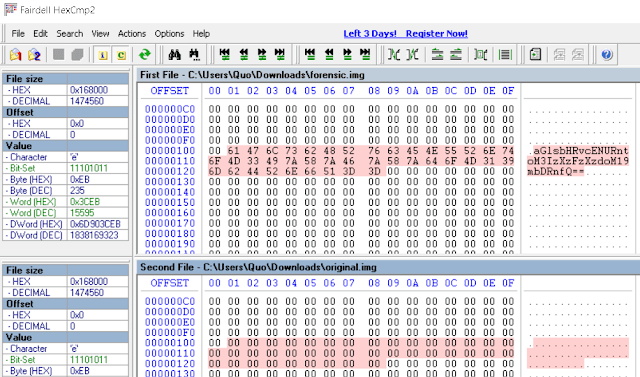Image resolution: width=640 pixels, height=377 pixels.
Task: Open first file with the folder '1' icon
Action: point(16,54)
